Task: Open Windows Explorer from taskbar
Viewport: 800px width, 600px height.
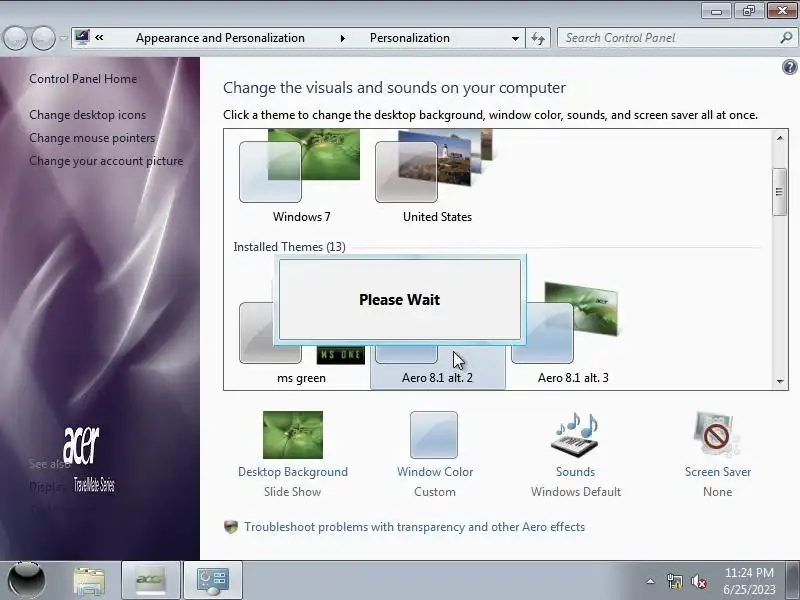Action: (89, 581)
